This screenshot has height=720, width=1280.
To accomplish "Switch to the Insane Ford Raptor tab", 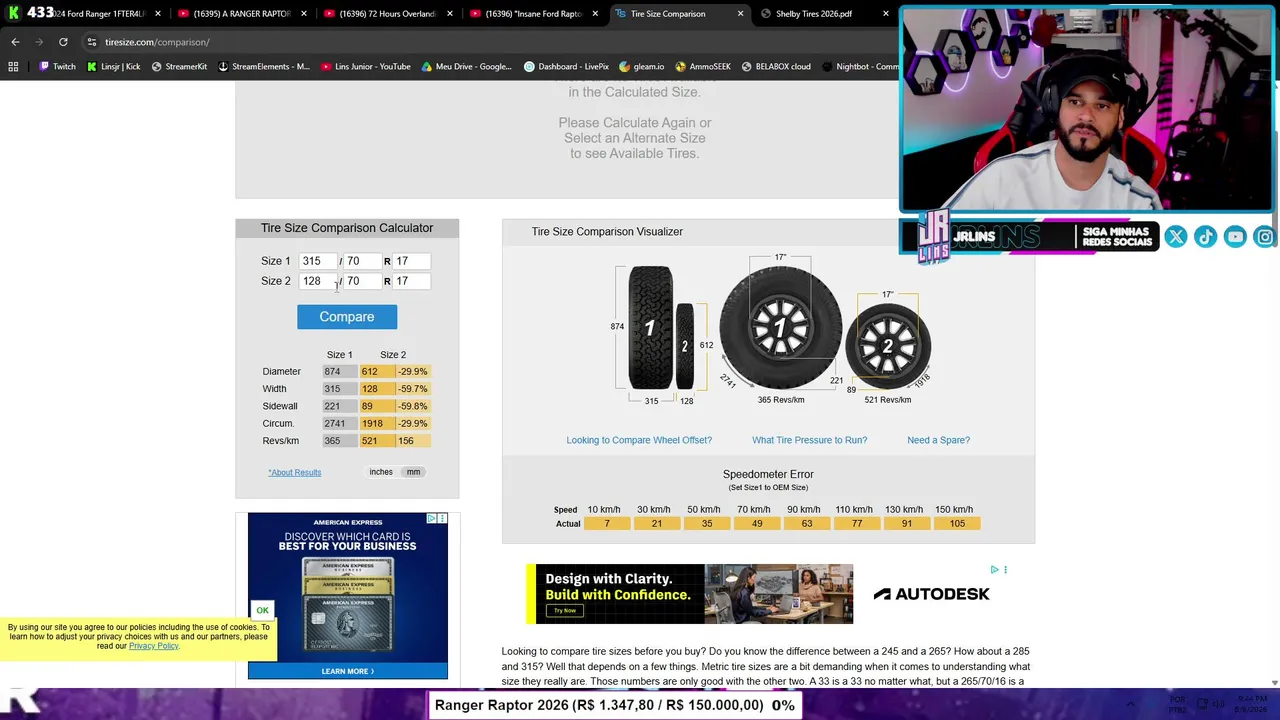I will click(532, 14).
